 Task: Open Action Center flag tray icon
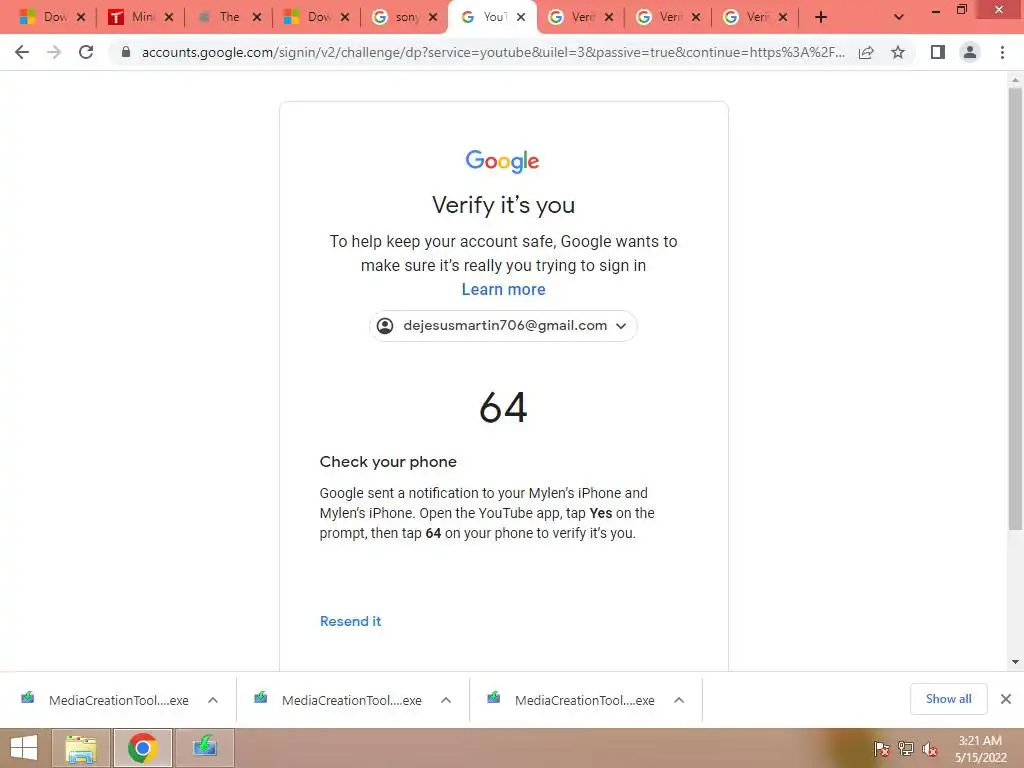click(x=882, y=748)
